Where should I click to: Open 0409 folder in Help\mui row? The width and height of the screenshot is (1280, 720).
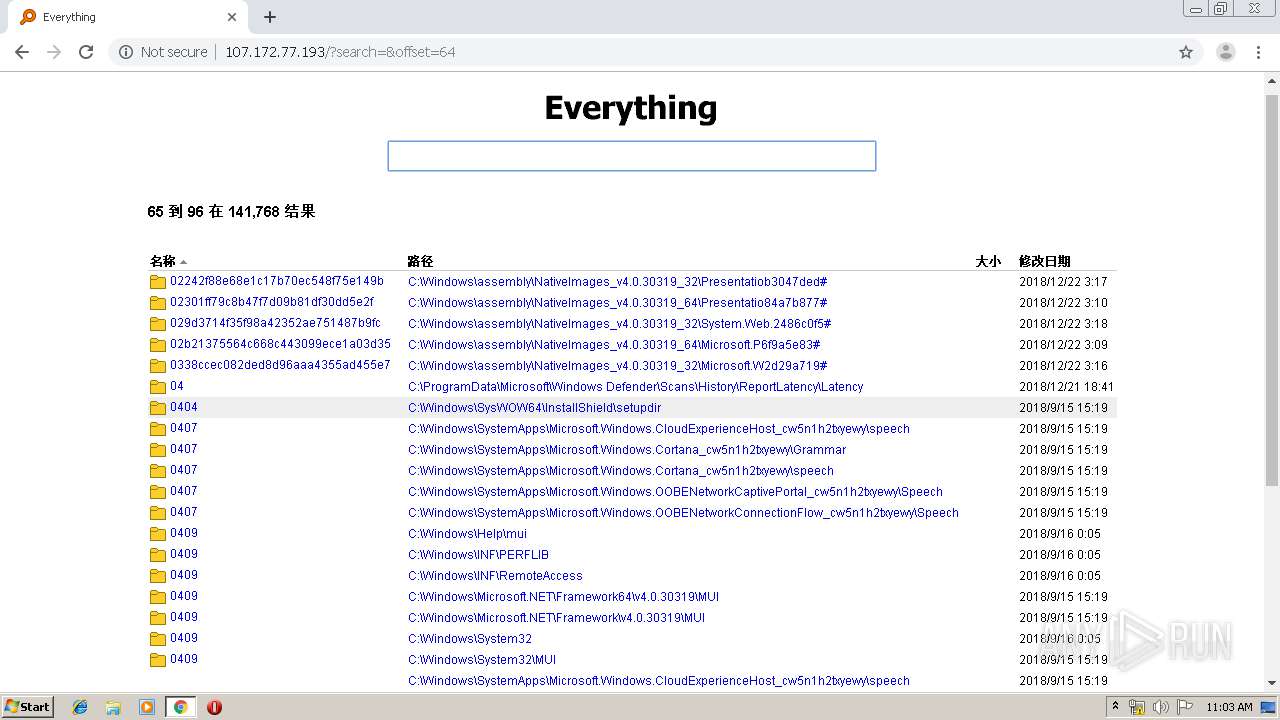(x=184, y=533)
